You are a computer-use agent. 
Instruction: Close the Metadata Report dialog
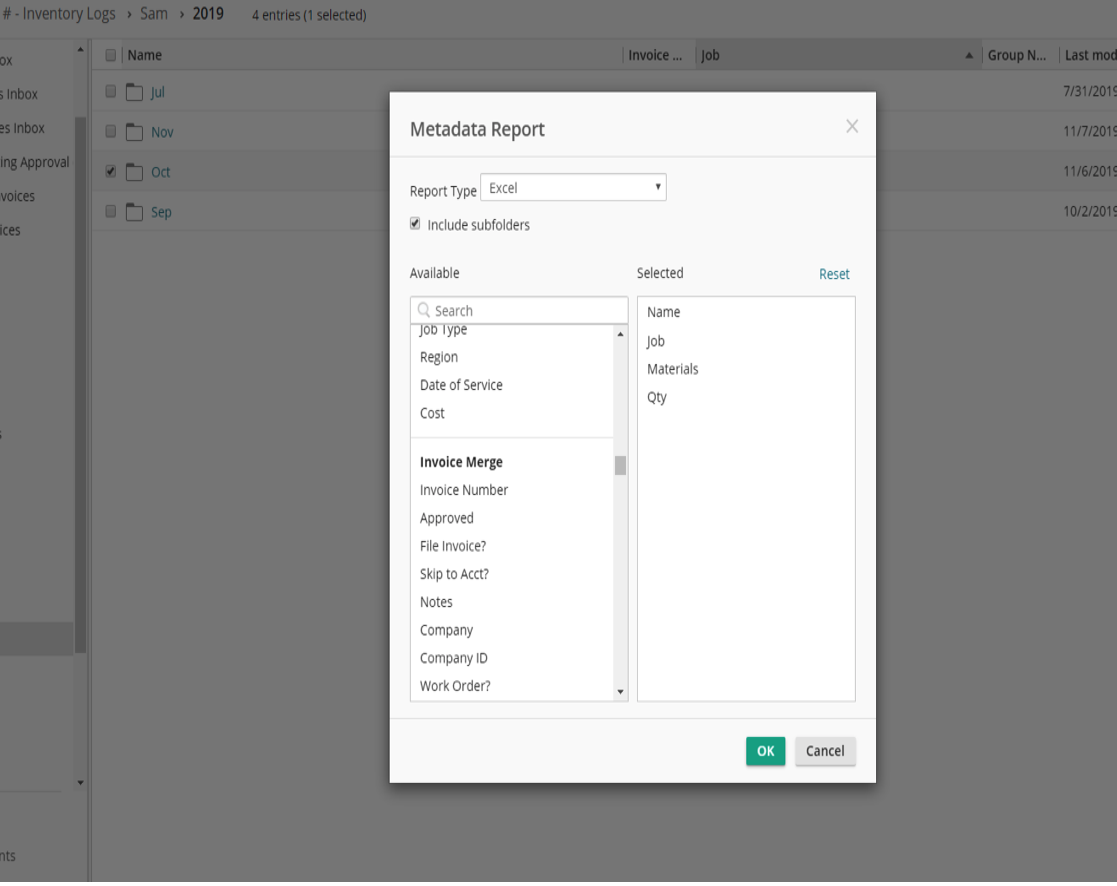tap(851, 127)
